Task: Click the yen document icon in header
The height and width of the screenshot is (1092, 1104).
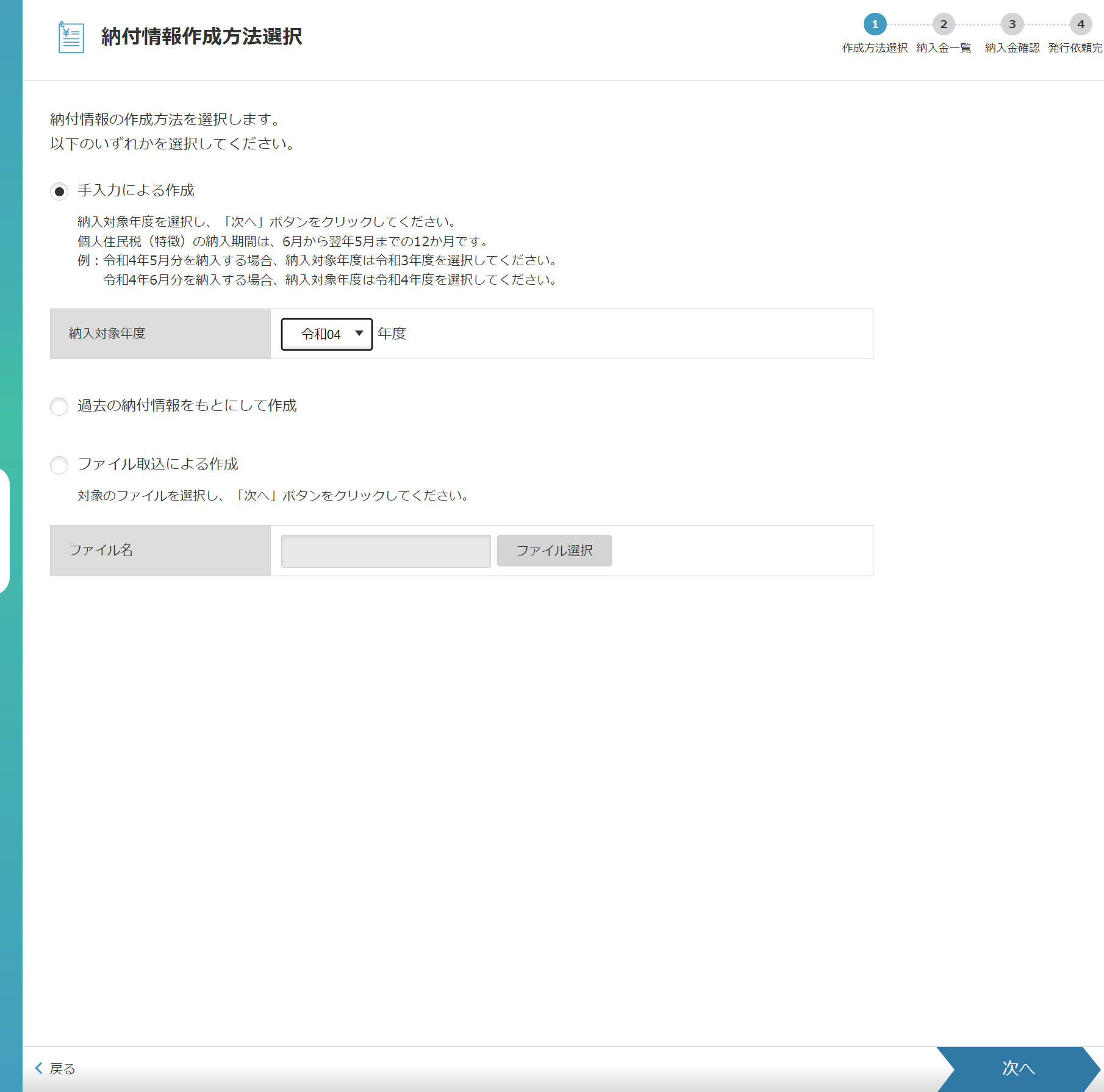Action: 71,37
